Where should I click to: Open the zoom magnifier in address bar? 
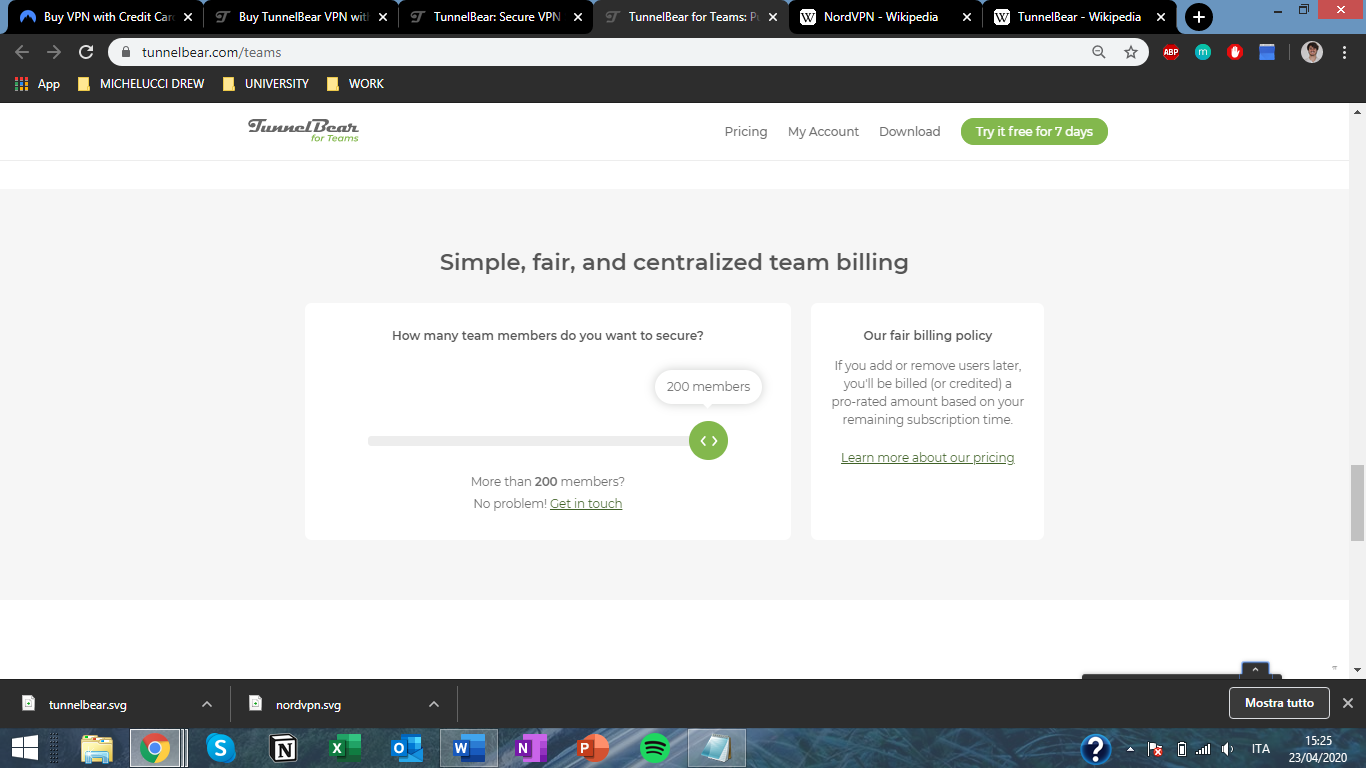tap(1099, 52)
